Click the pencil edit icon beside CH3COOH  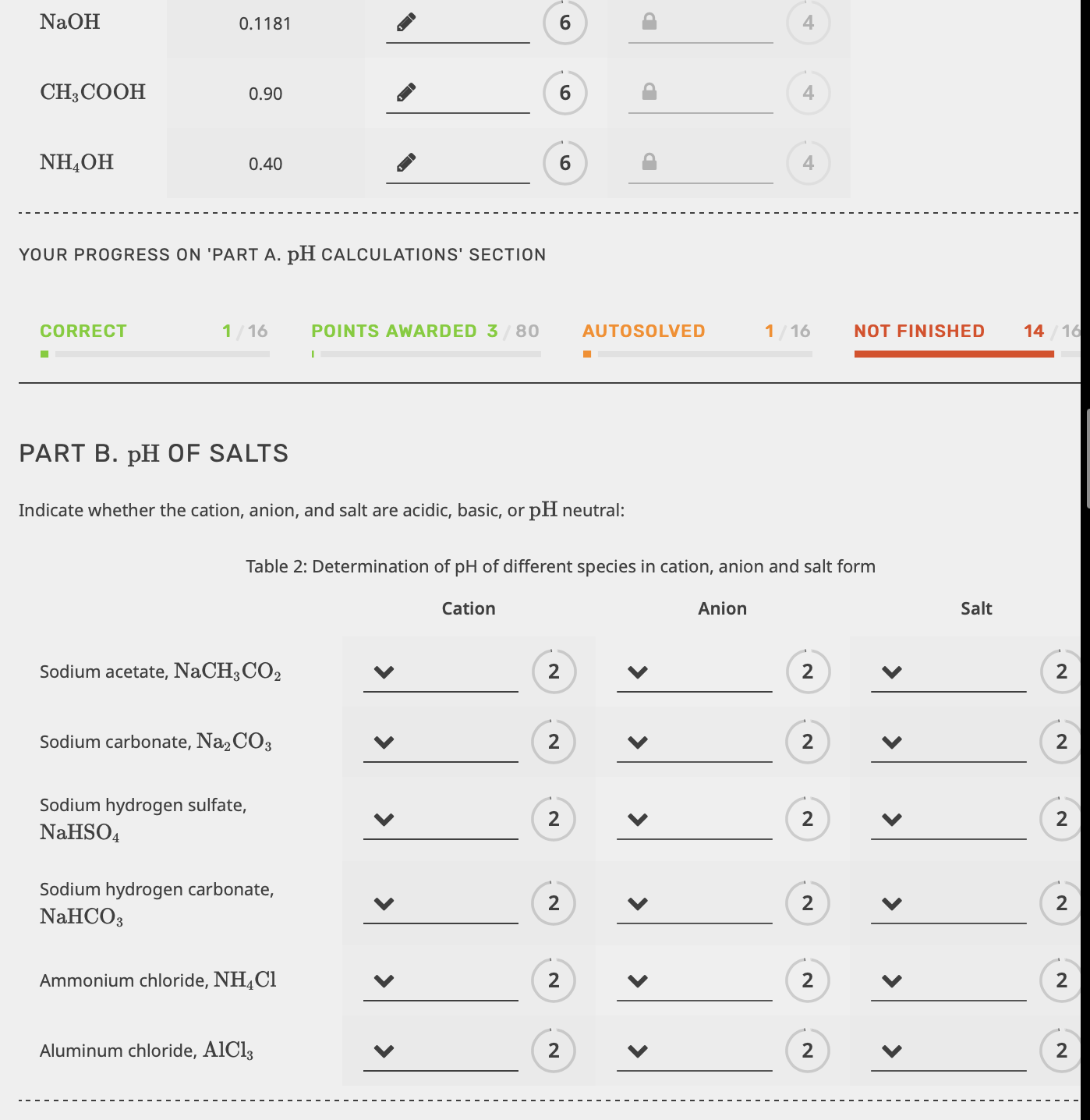coord(405,92)
